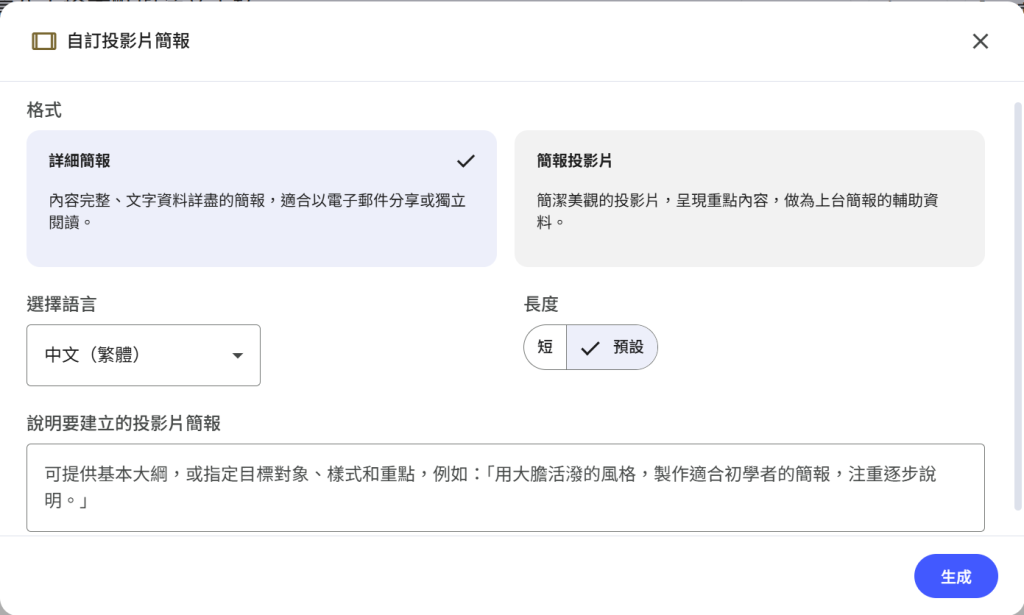This screenshot has height=615, width=1024.
Task: Select the 詳細簡報 format title
Action: [80, 161]
